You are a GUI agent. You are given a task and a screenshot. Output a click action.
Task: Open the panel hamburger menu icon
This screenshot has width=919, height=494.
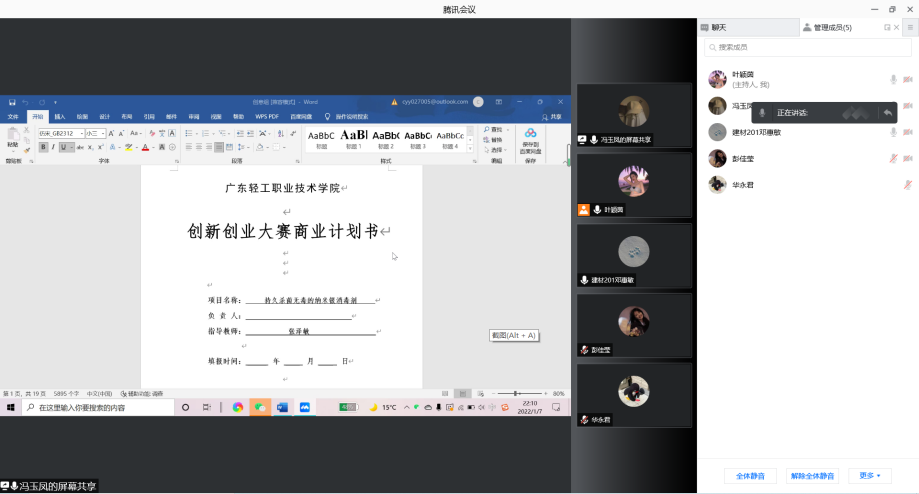[x=910, y=28]
